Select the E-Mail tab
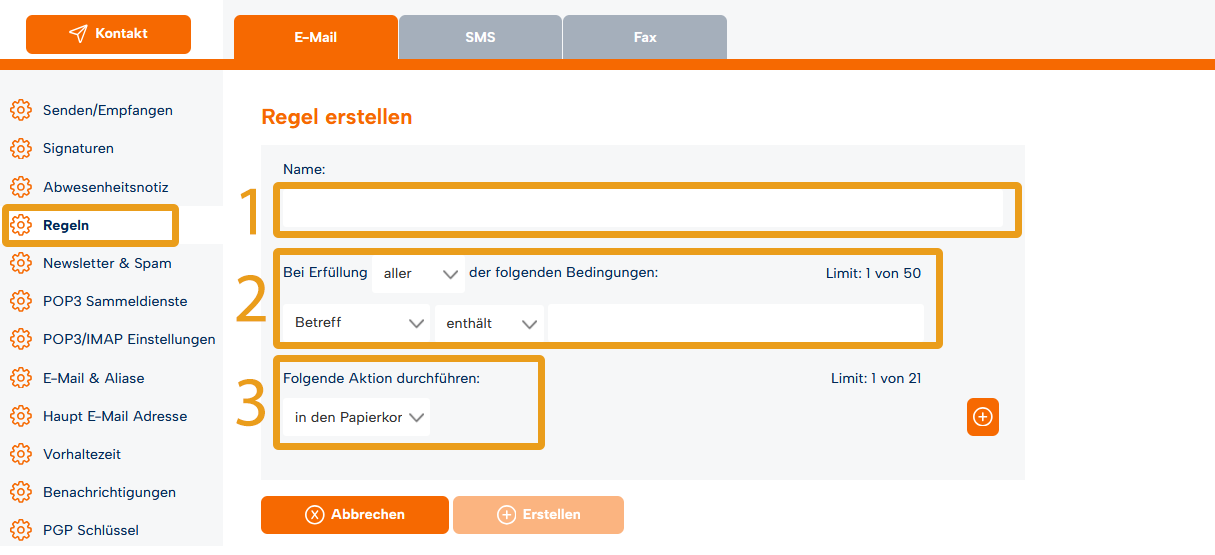 coord(316,37)
